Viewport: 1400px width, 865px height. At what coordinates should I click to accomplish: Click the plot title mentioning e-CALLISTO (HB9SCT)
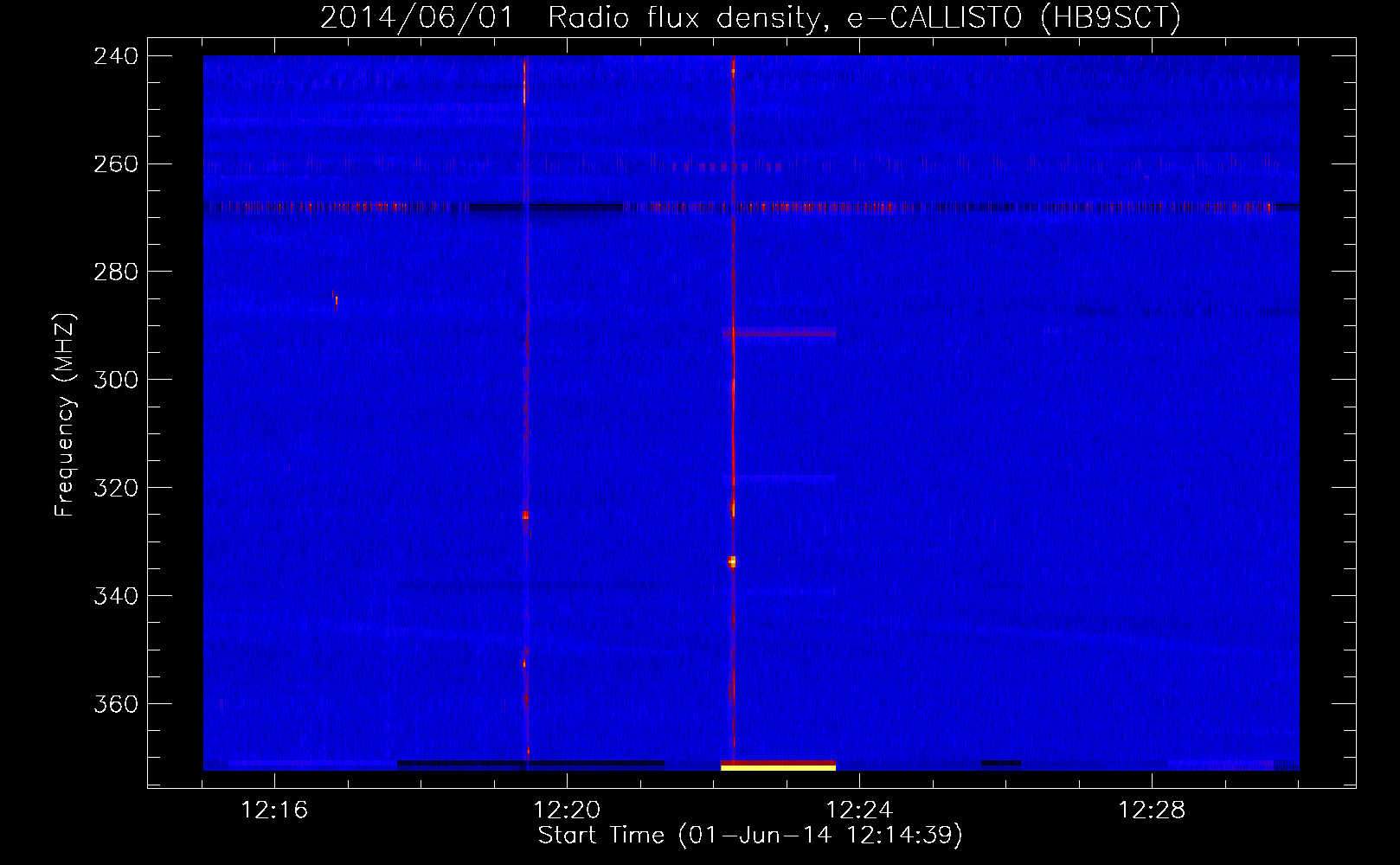(x=750, y=17)
